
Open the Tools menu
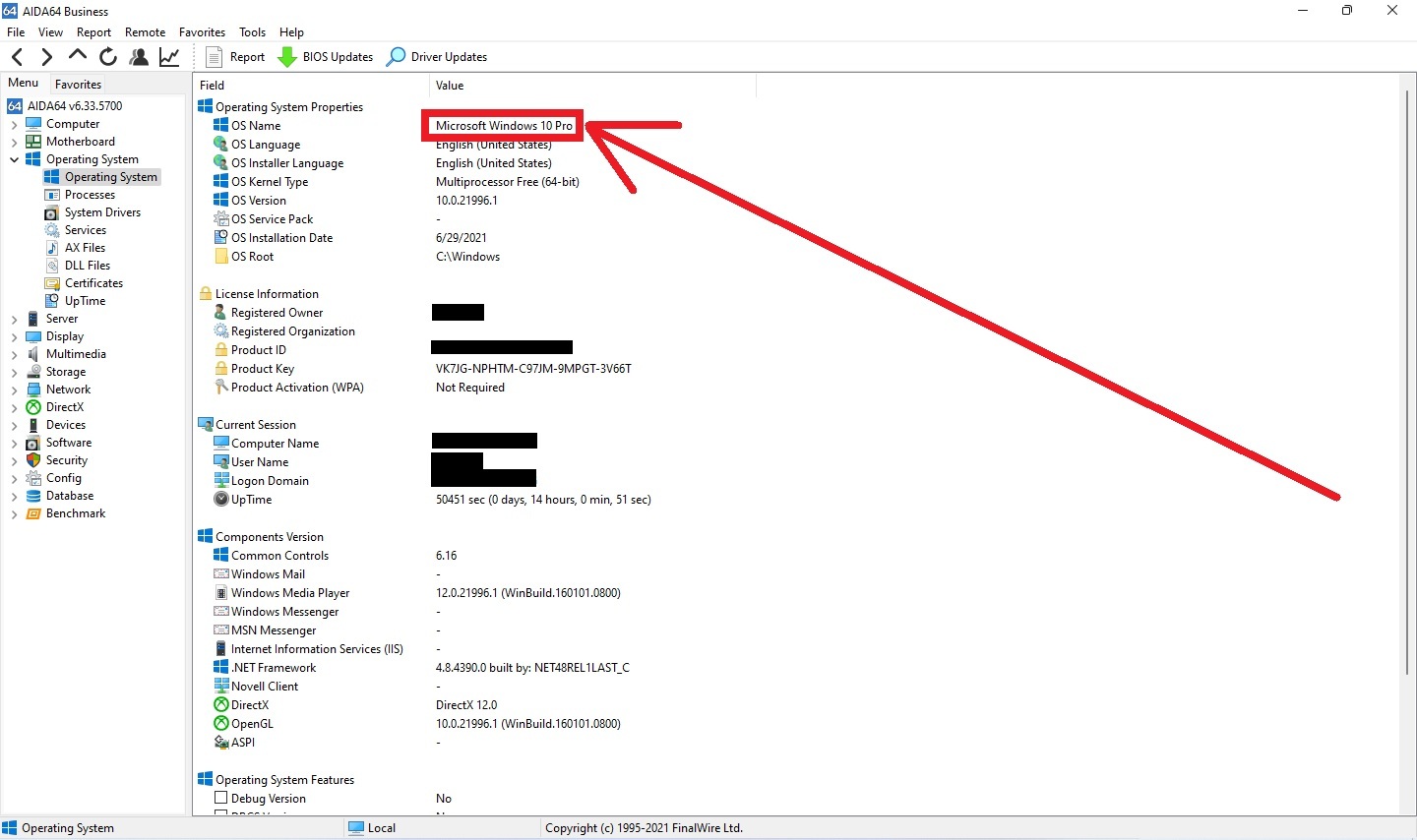tap(252, 32)
